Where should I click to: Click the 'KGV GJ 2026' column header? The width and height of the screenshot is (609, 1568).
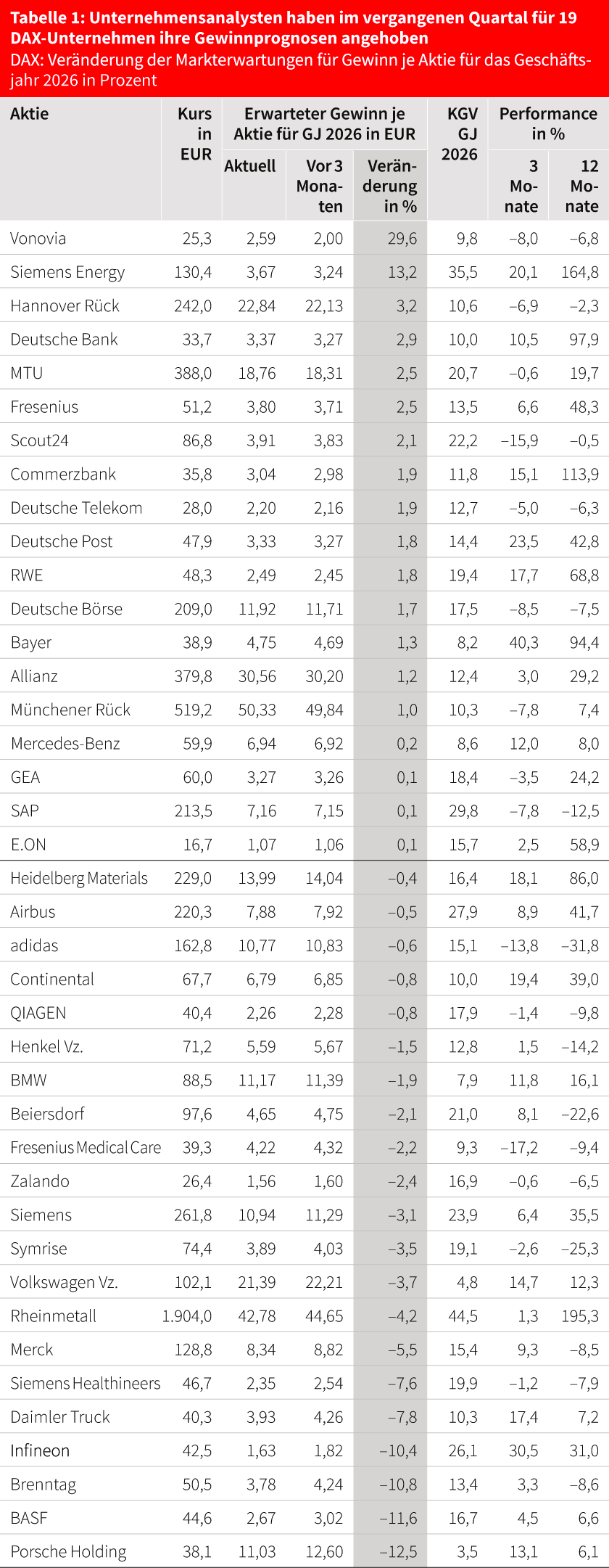pyautogui.click(x=460, y=134)
